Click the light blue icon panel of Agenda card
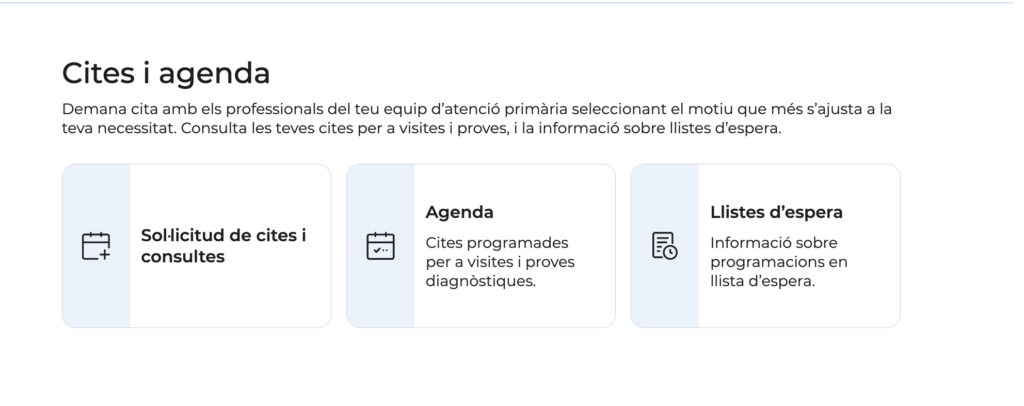1024x406 pixels. [381, 245]
